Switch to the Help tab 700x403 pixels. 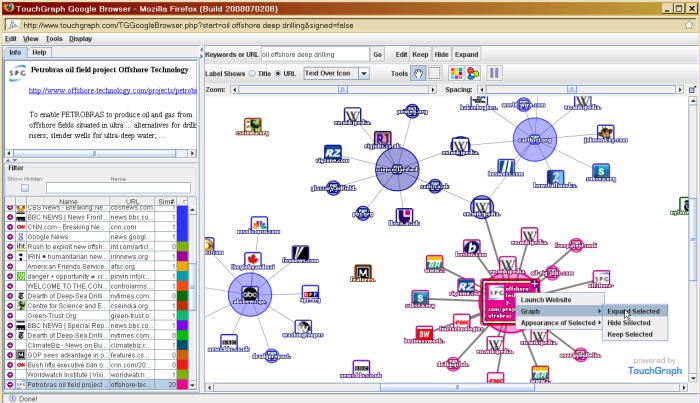(x=39, y=52)
